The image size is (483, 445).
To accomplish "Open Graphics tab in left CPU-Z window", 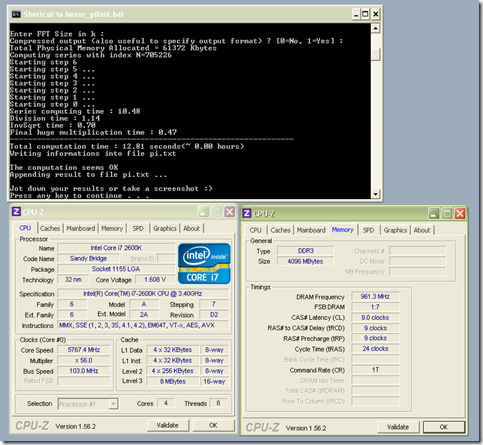I will [x=165, y=228].
